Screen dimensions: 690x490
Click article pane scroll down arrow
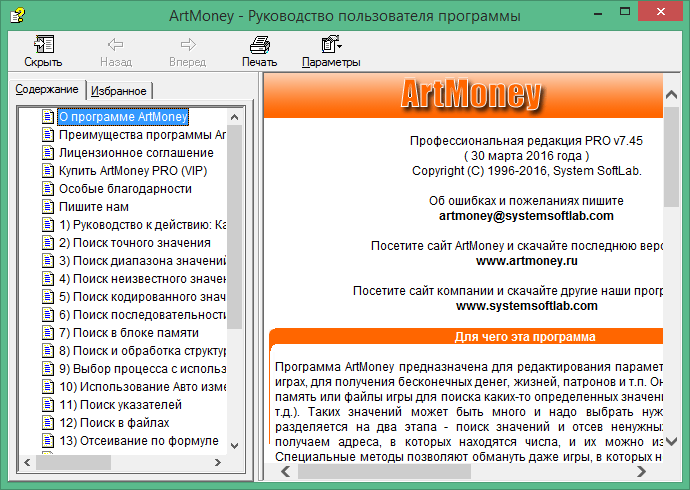click(672, 441)
